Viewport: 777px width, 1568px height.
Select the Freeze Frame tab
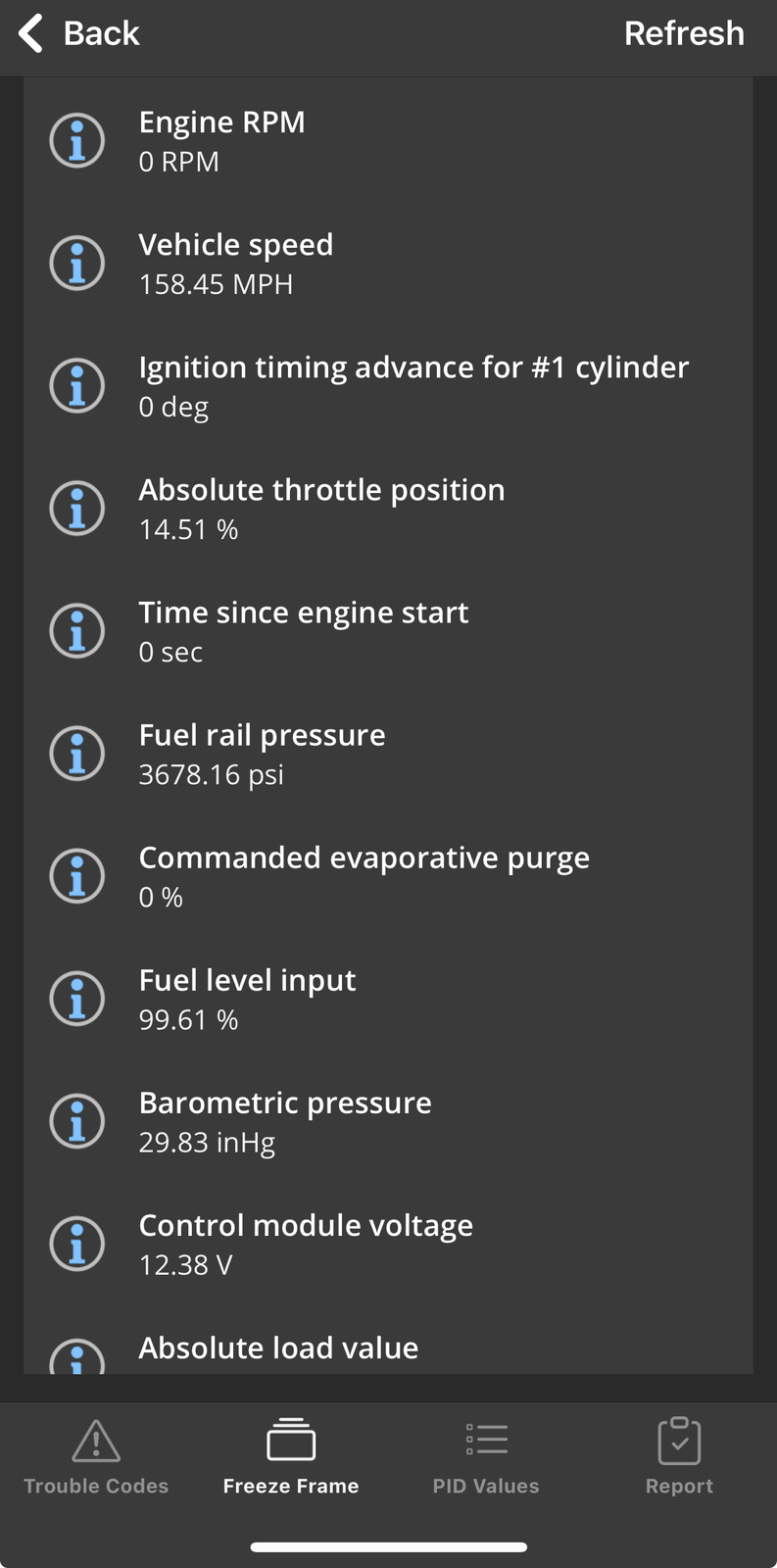291,1457
